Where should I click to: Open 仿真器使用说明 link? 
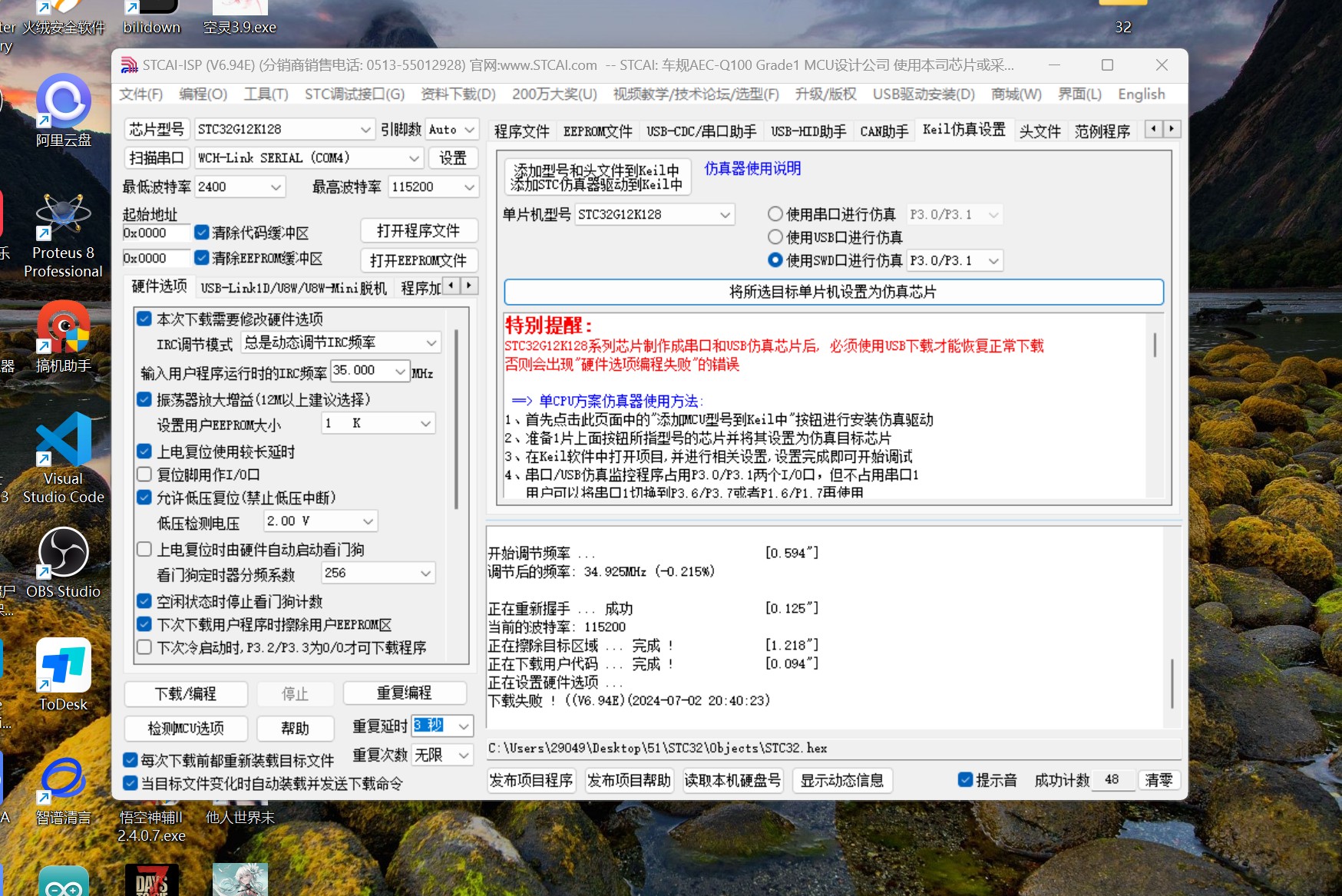752,168
